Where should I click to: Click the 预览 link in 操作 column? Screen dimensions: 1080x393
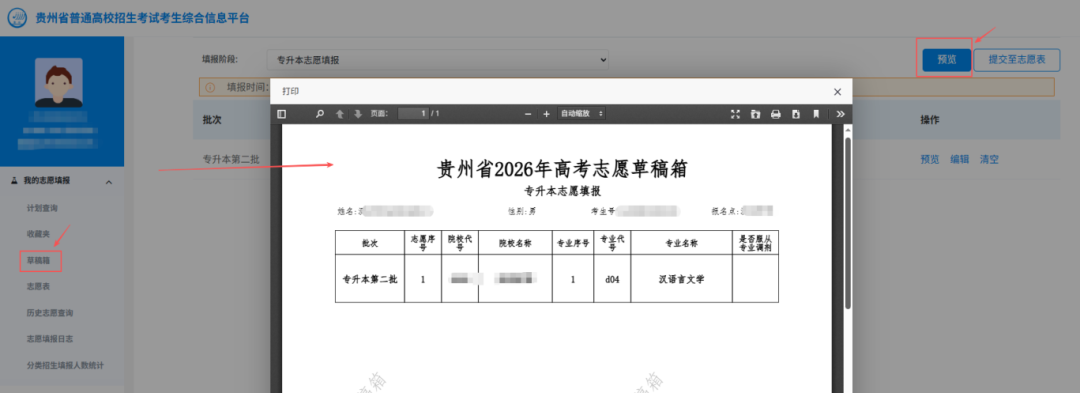click(930, 159)
